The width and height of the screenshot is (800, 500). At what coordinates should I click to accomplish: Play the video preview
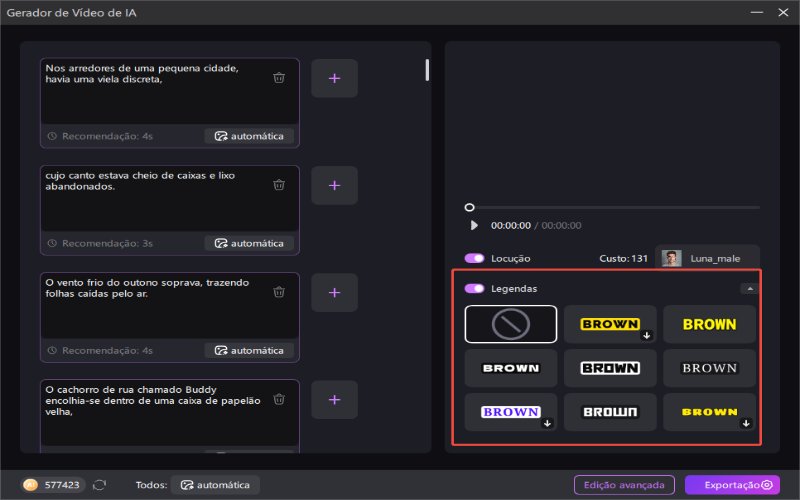[x=474, y=226]
